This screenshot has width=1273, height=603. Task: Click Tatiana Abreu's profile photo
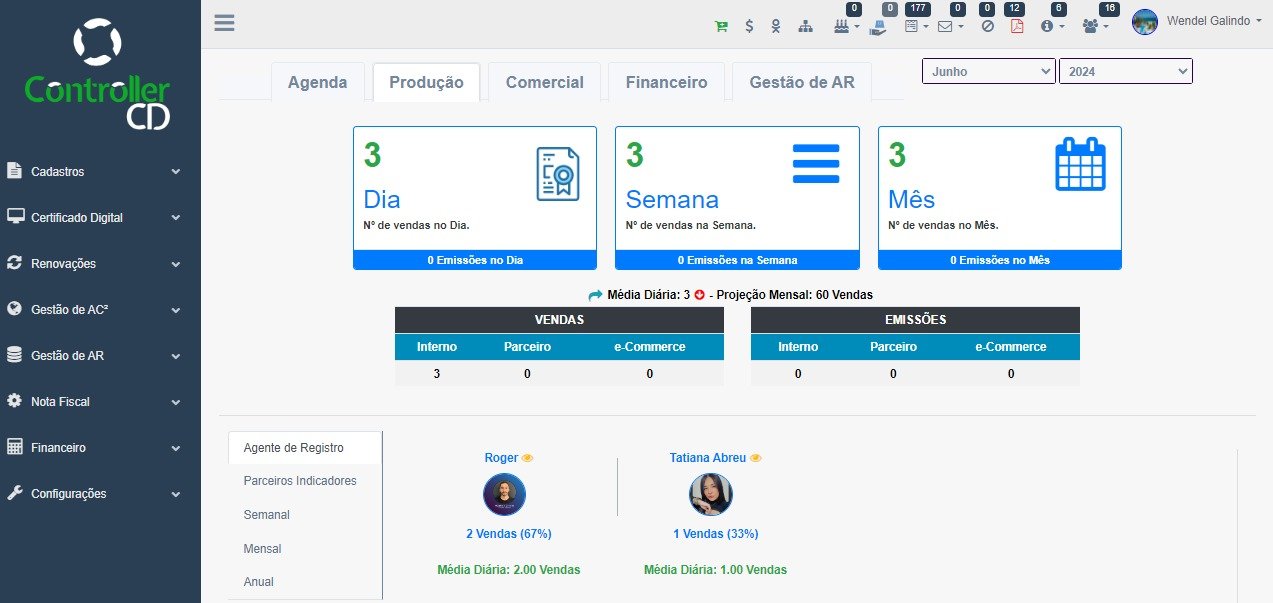[710, 495]
